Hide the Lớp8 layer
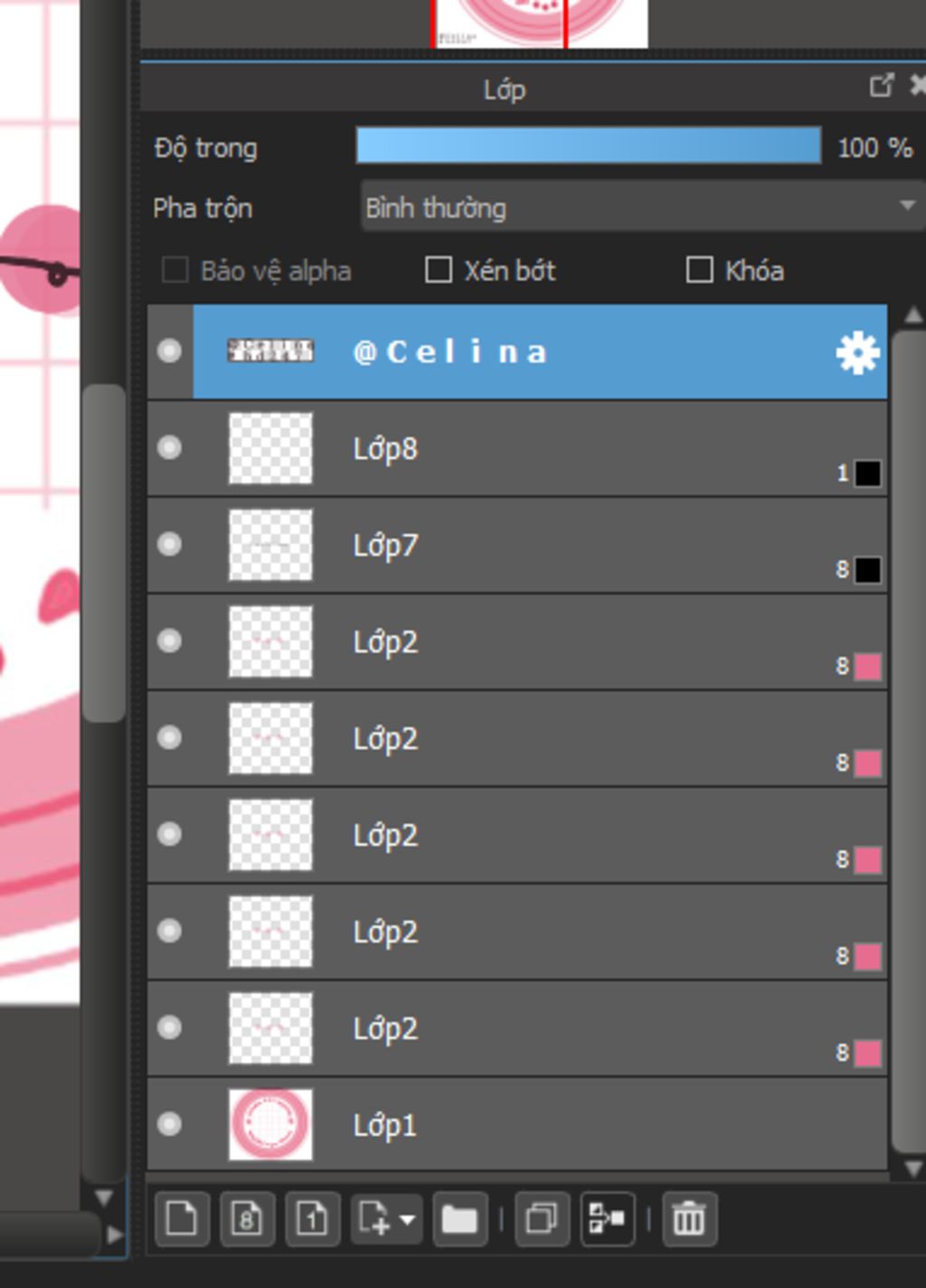The image size is (926, 1288). (x=169, y=447)
